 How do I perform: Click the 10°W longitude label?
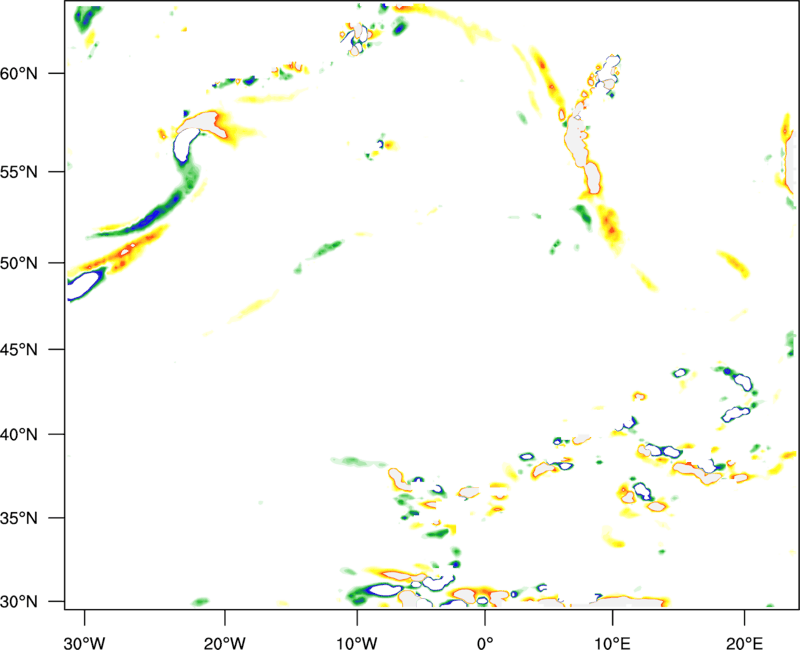(x=357, y=643)
